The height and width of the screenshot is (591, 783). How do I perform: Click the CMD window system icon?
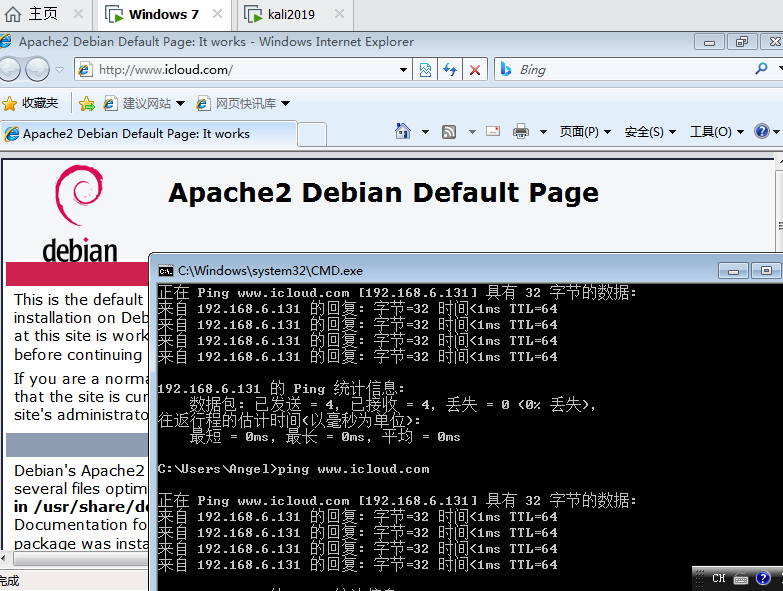pyautogui.click(x=166, y=271)
